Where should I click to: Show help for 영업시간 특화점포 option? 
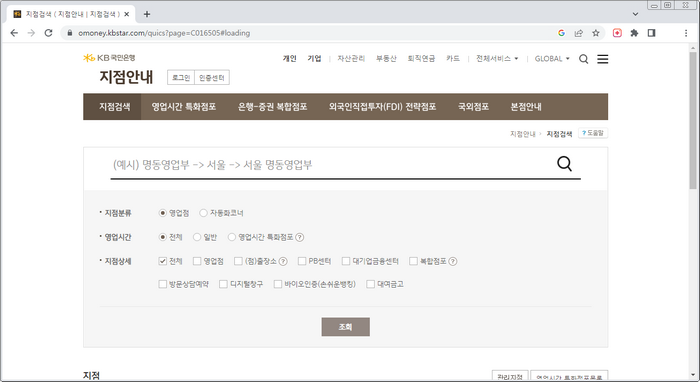coord(300,237)
